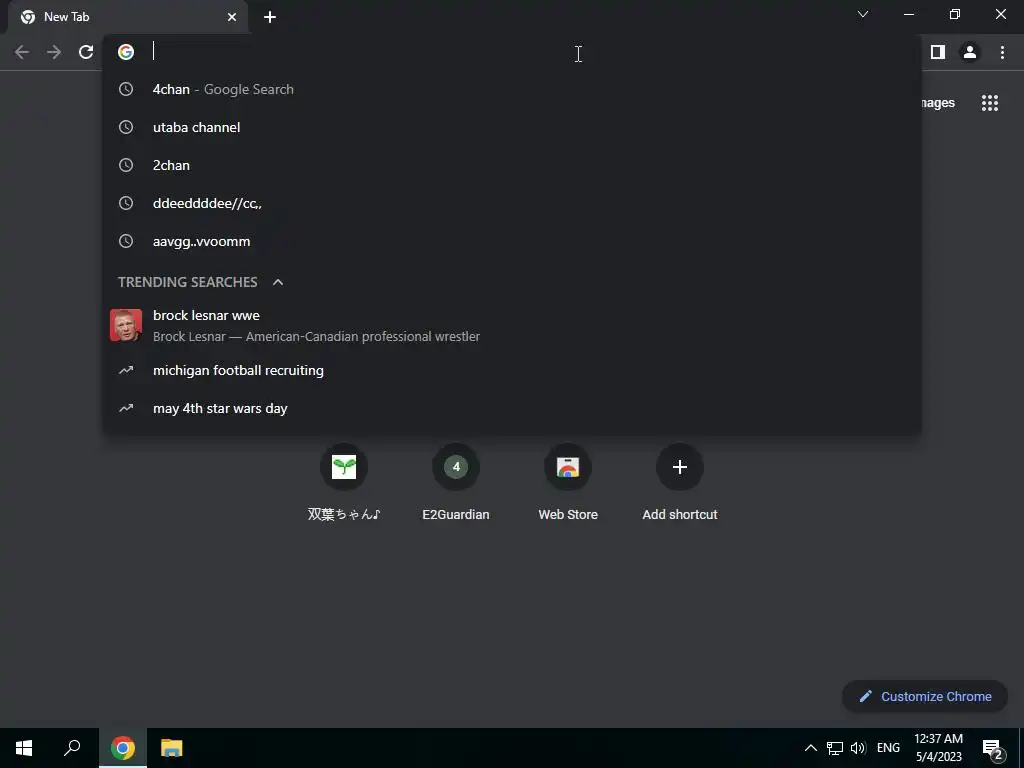Viewport: 1024px width, 768px height.
Task: Open File Explorer from the taskbar
Action: coord(171,748)
